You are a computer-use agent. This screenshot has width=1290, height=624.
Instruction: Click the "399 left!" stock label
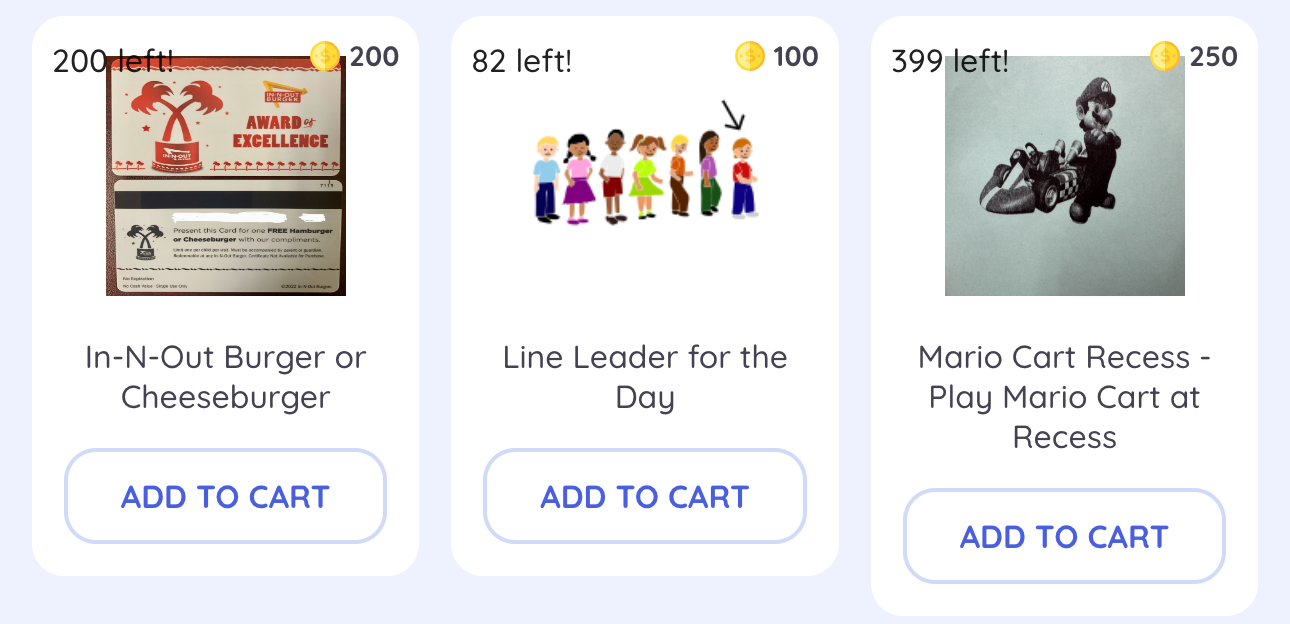tap(950, 61)
